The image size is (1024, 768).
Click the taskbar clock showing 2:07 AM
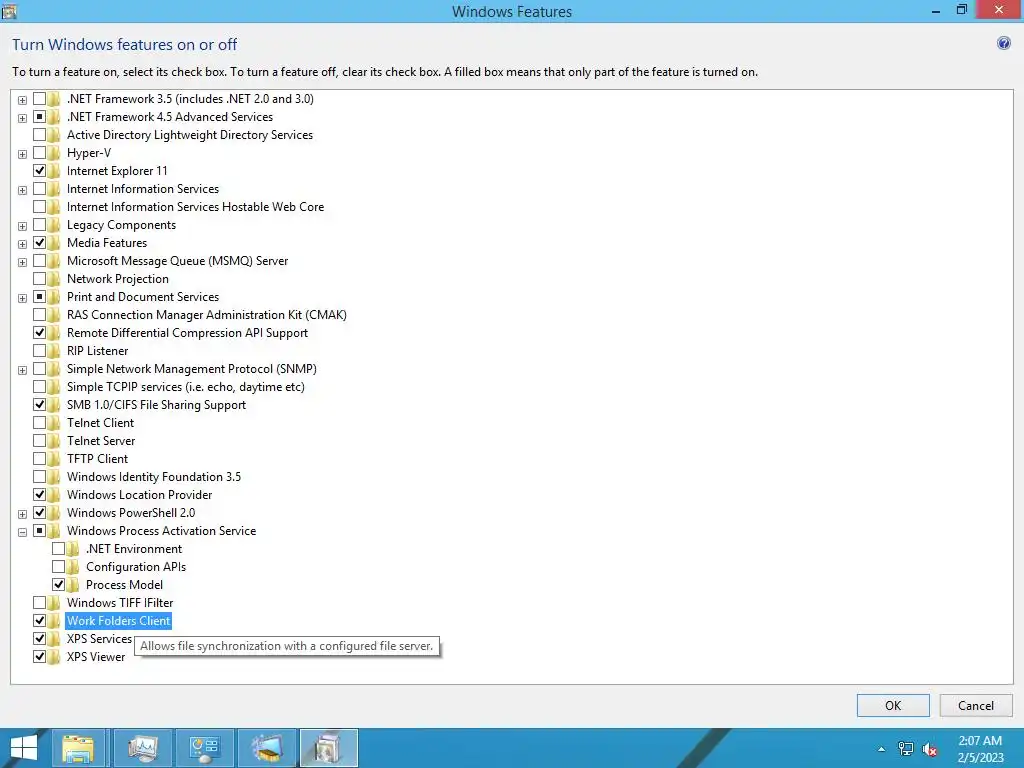click(x=980, y=749)
